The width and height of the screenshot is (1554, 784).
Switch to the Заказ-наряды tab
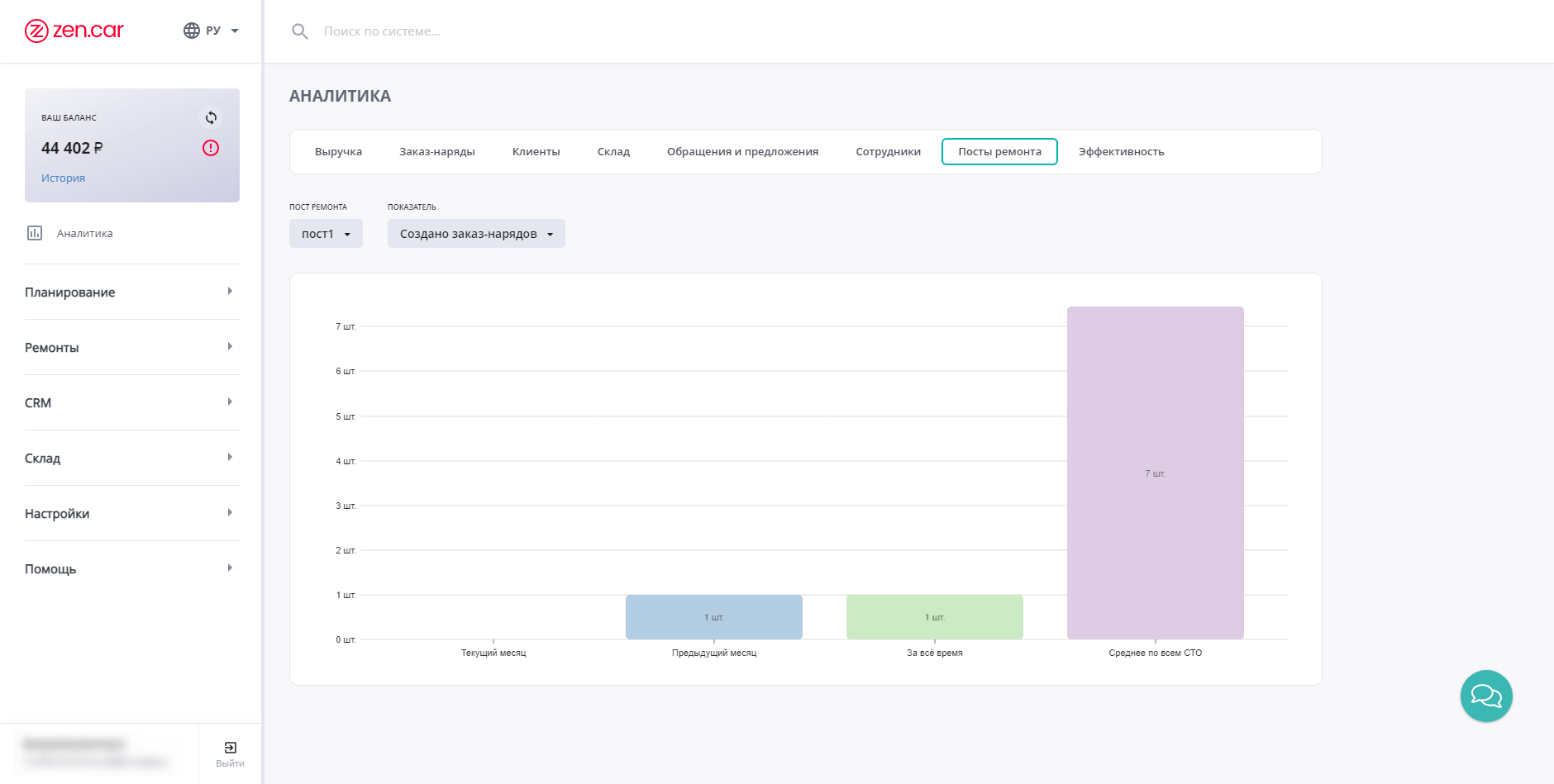pos(436,151)
